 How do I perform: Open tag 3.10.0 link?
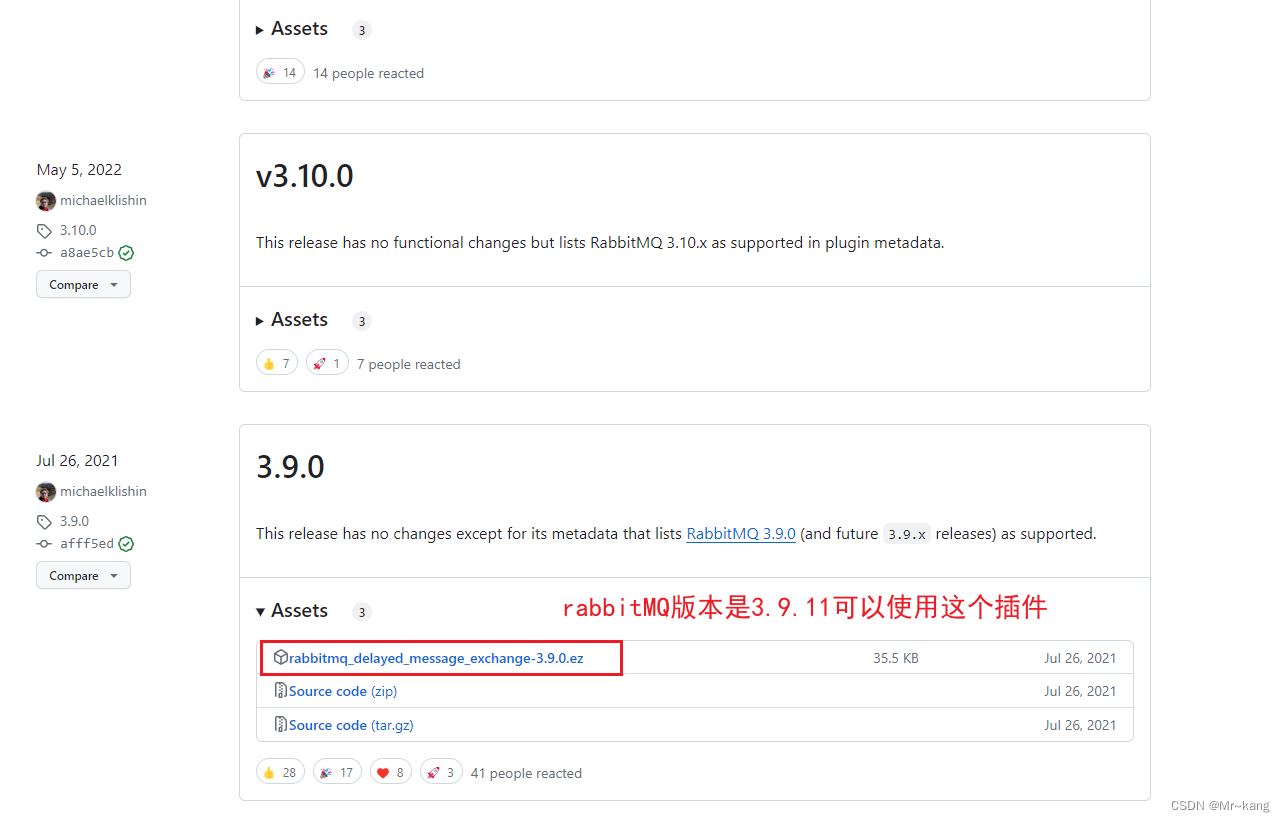(x=78, y=231)
